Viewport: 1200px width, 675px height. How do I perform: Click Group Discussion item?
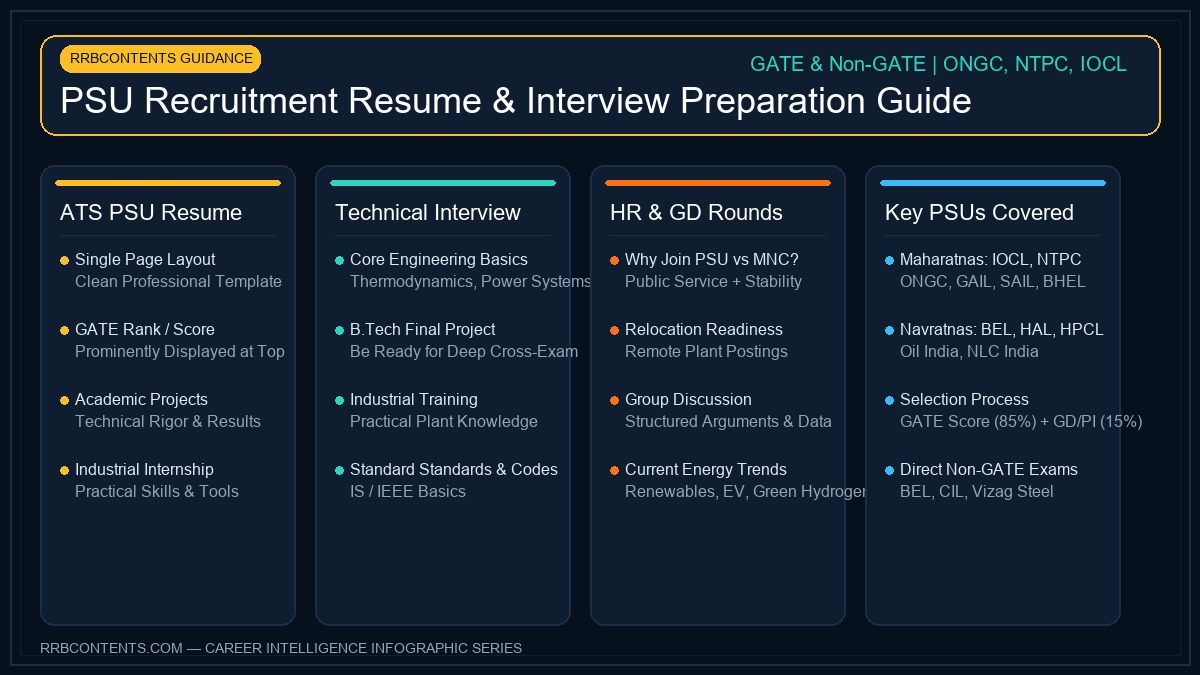(688, 400)
